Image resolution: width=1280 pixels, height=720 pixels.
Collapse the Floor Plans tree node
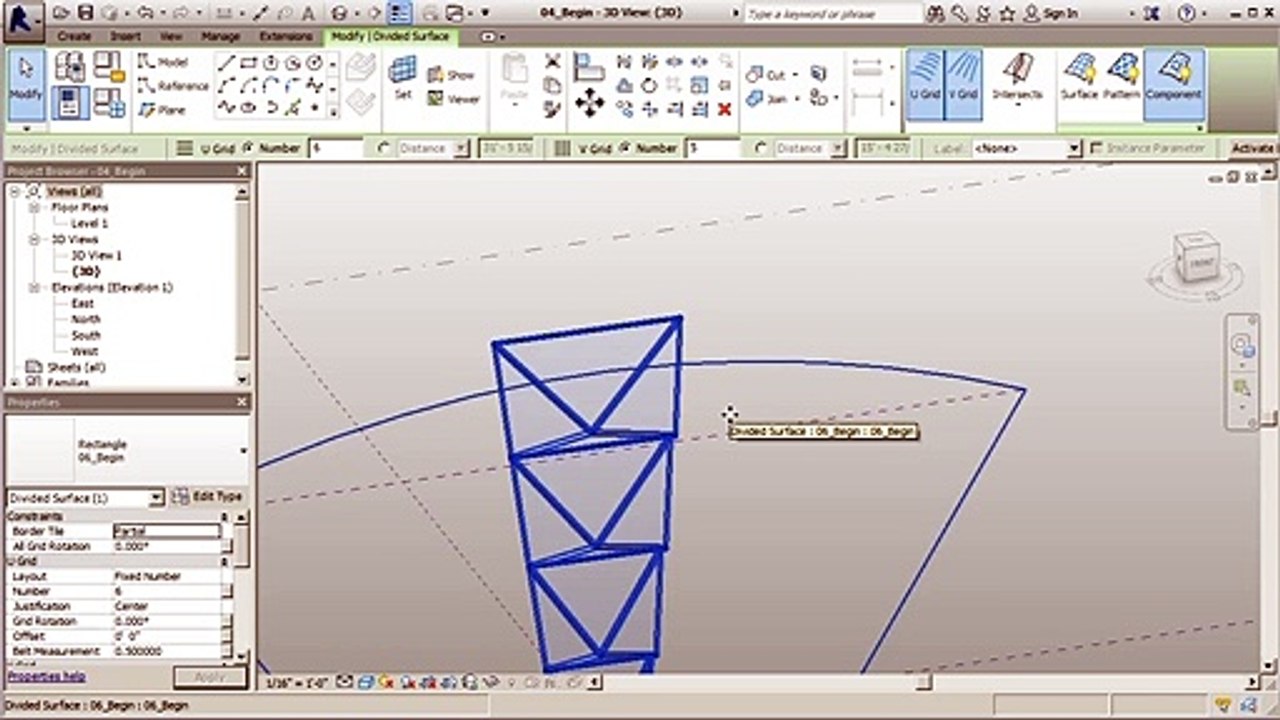pos(33,207)
